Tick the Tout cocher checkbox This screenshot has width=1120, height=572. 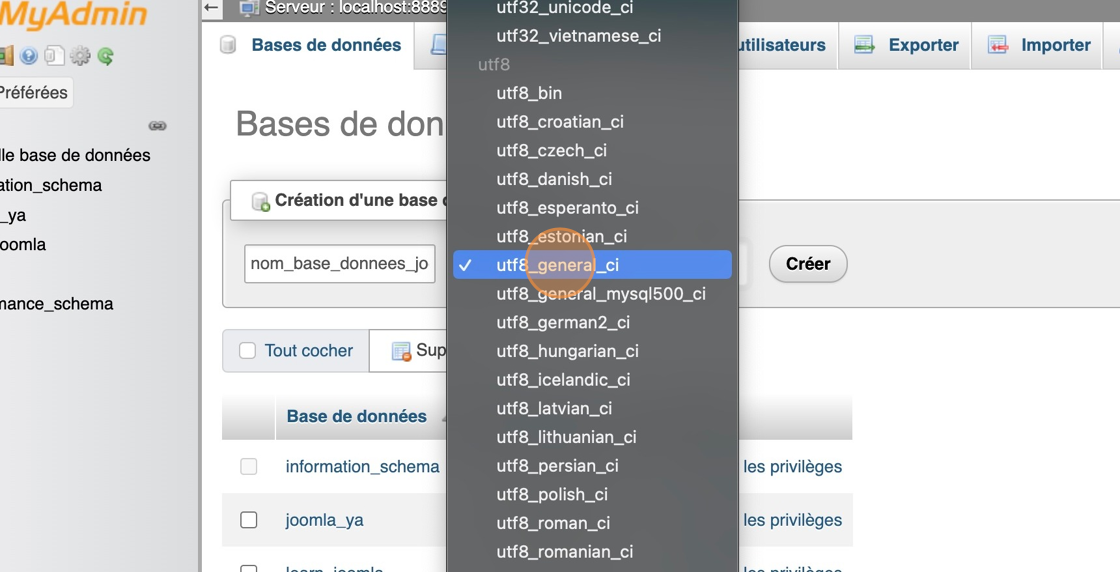click(x=247, y=351)
